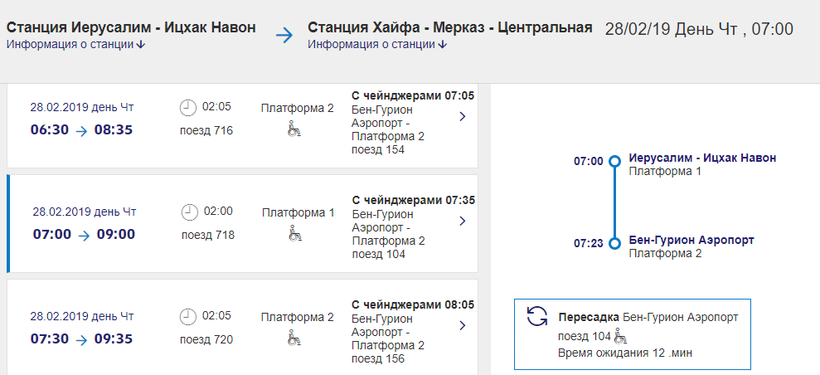This screenshot has width=820, height=375.
Task: Click Станция Хайфа - Мерказ - Центральная heading
Action: 450,28
